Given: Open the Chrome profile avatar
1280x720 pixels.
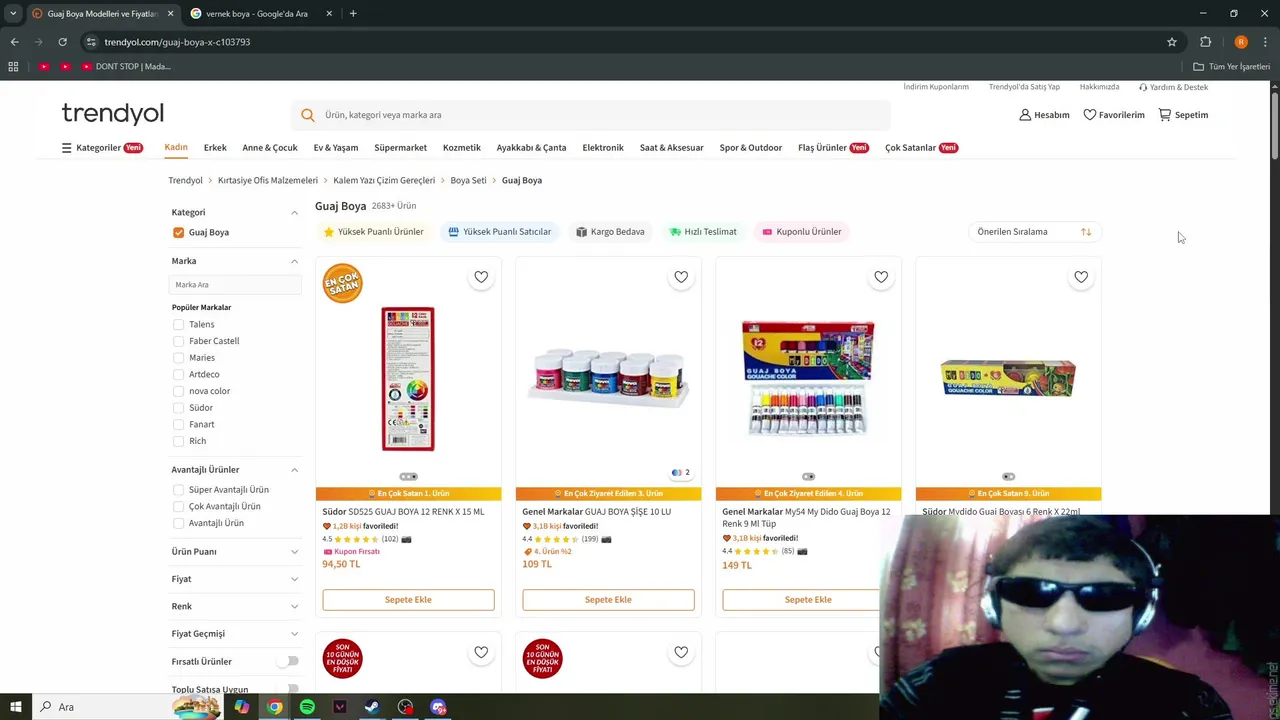Looking at the screenshot, I should pos(1241,42).
